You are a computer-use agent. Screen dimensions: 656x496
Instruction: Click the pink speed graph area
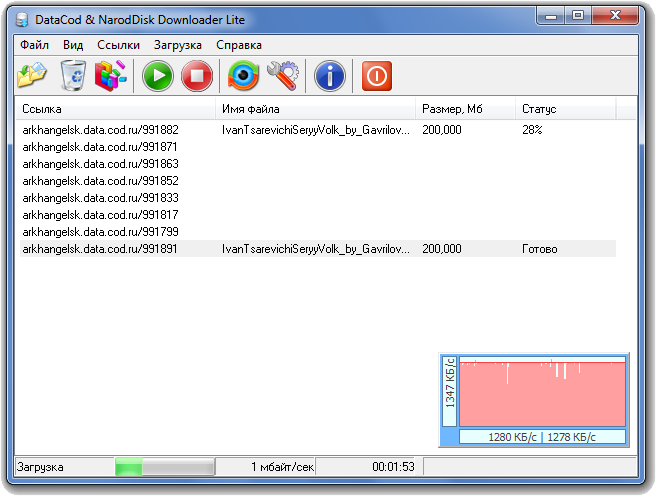542,391
